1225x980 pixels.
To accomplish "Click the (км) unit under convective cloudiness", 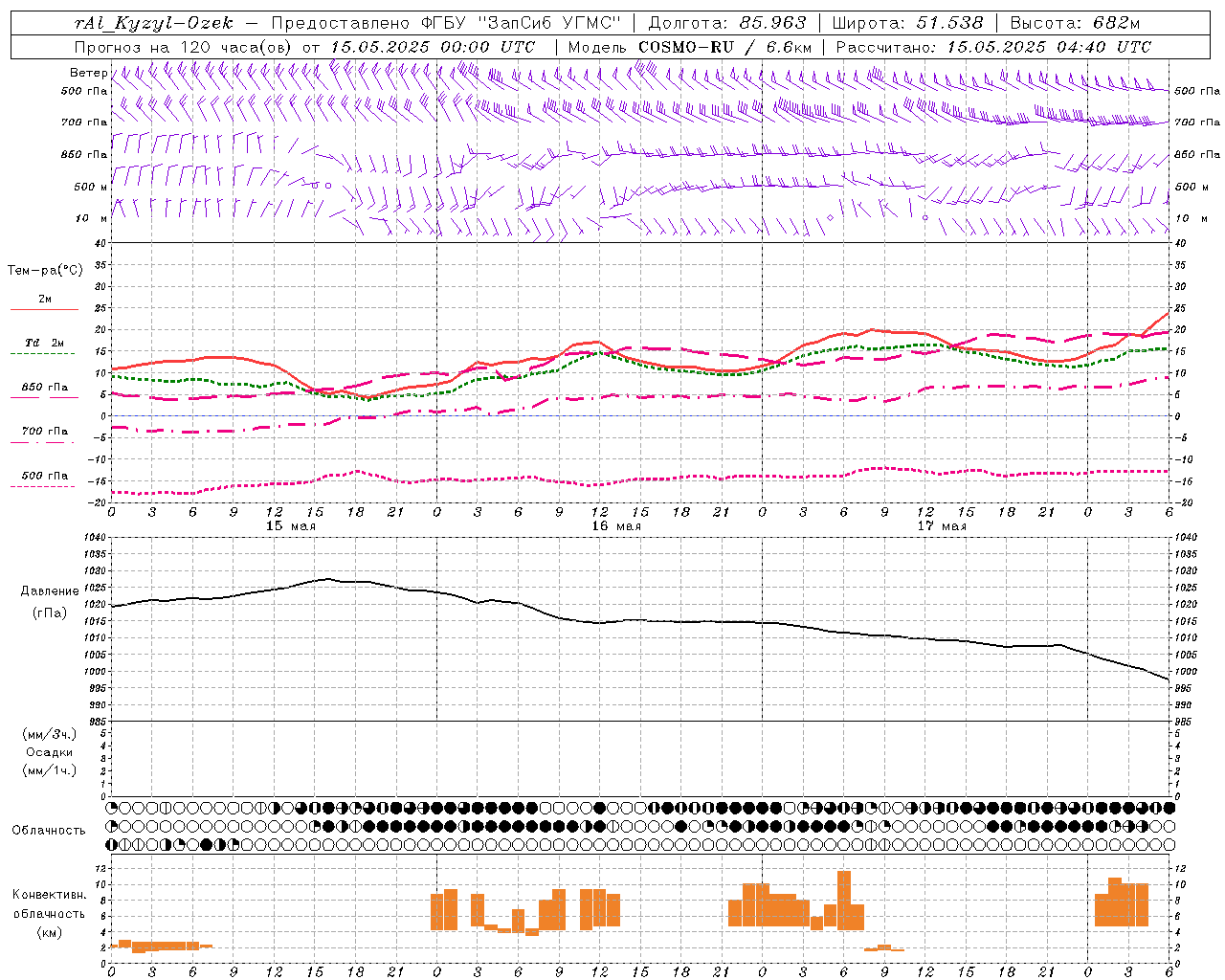I will point(50,932).
